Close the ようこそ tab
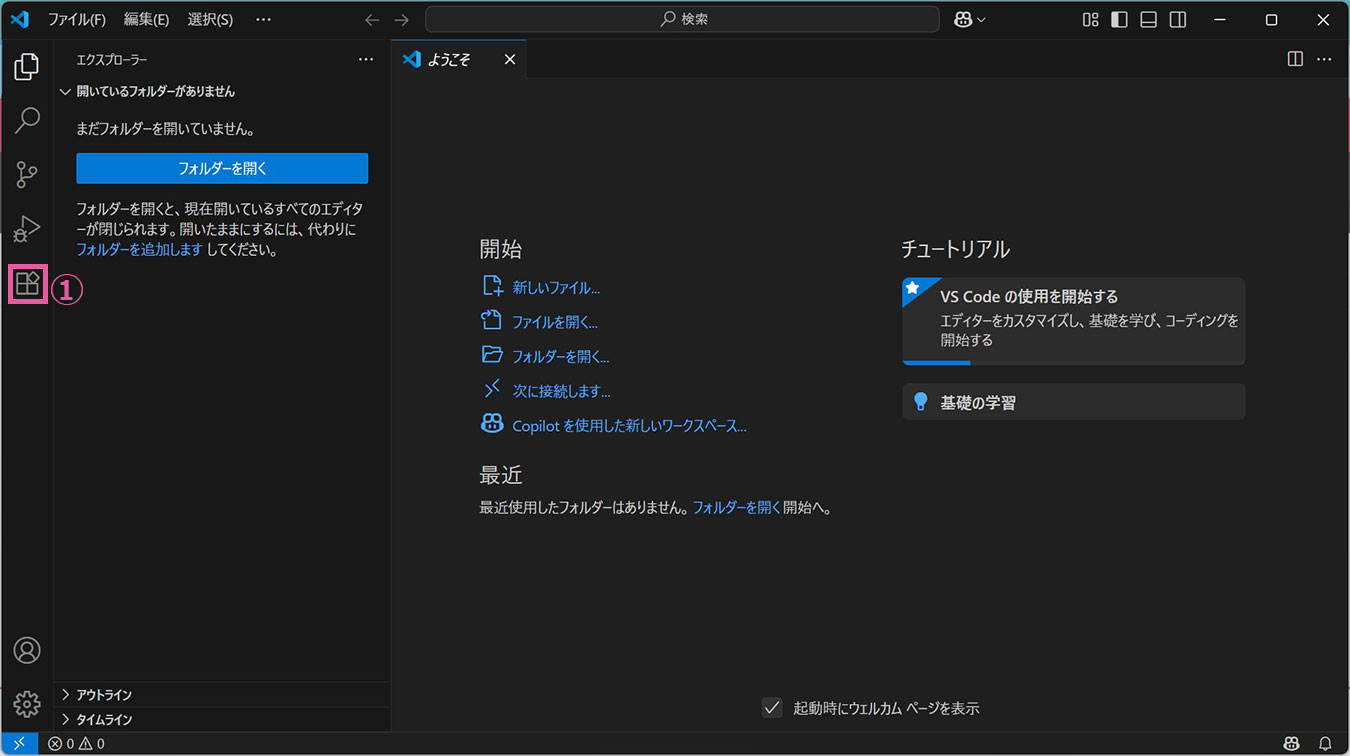Viewport: 1350px width, 756px height. click(509, 60)
